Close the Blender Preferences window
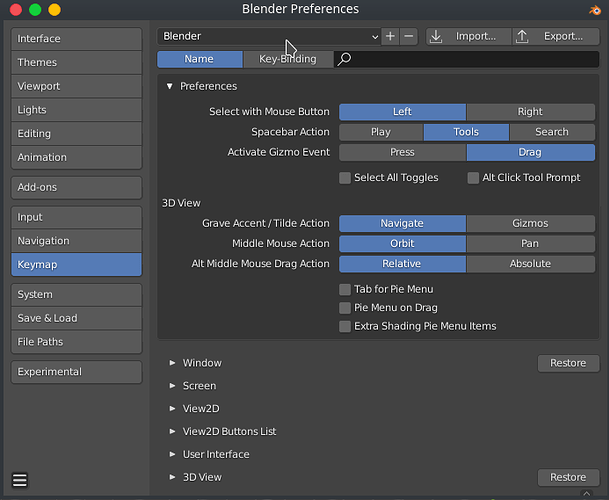Screen dimensions: 609x500 coord(16,10)
